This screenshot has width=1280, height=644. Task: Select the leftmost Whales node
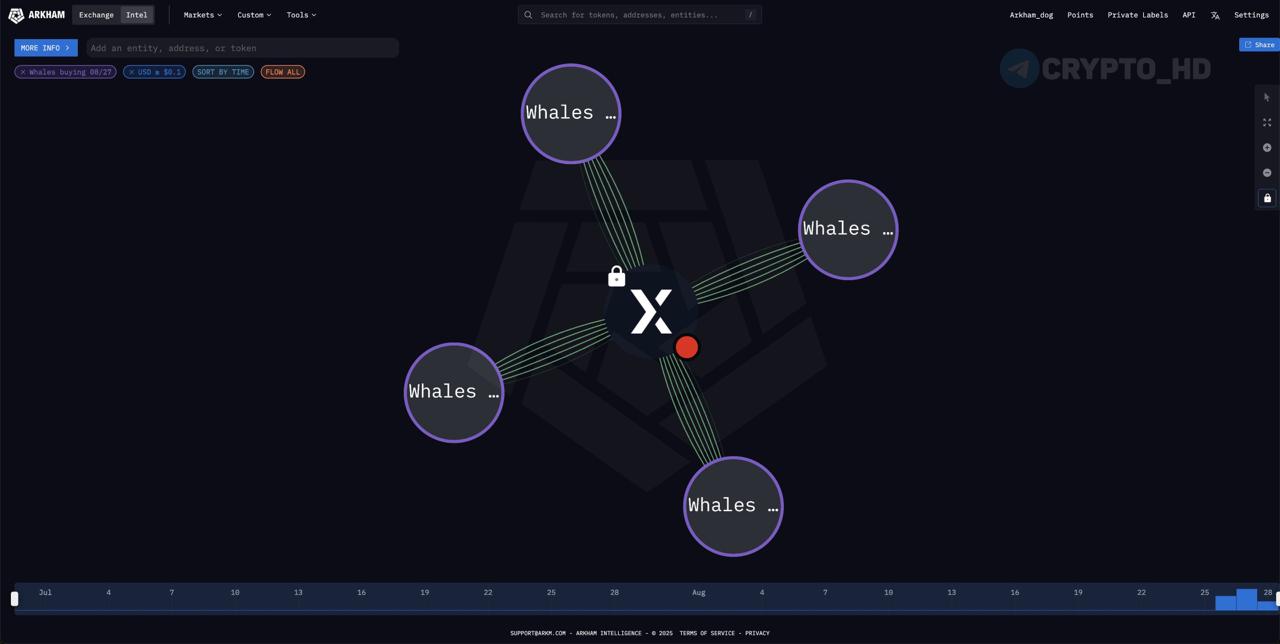[454, 392]
